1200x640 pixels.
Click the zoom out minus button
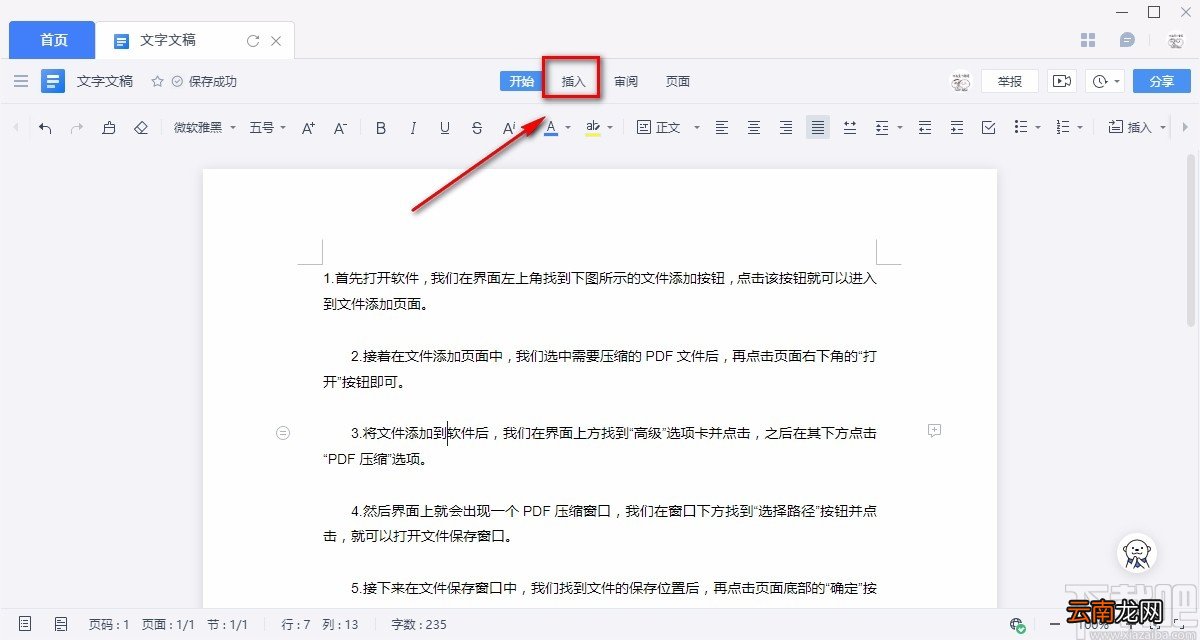(x=1055, y=624)
